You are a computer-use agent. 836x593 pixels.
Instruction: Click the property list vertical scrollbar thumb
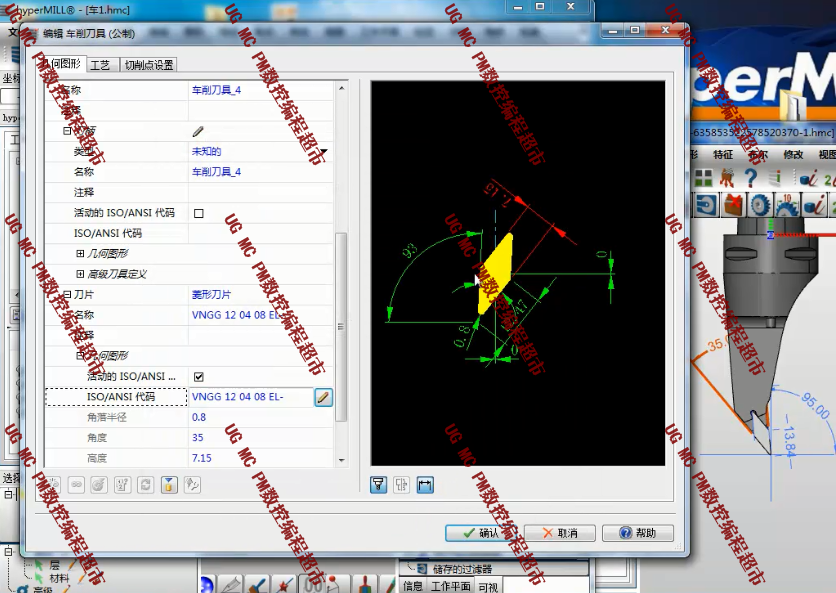tap(341, 327)
